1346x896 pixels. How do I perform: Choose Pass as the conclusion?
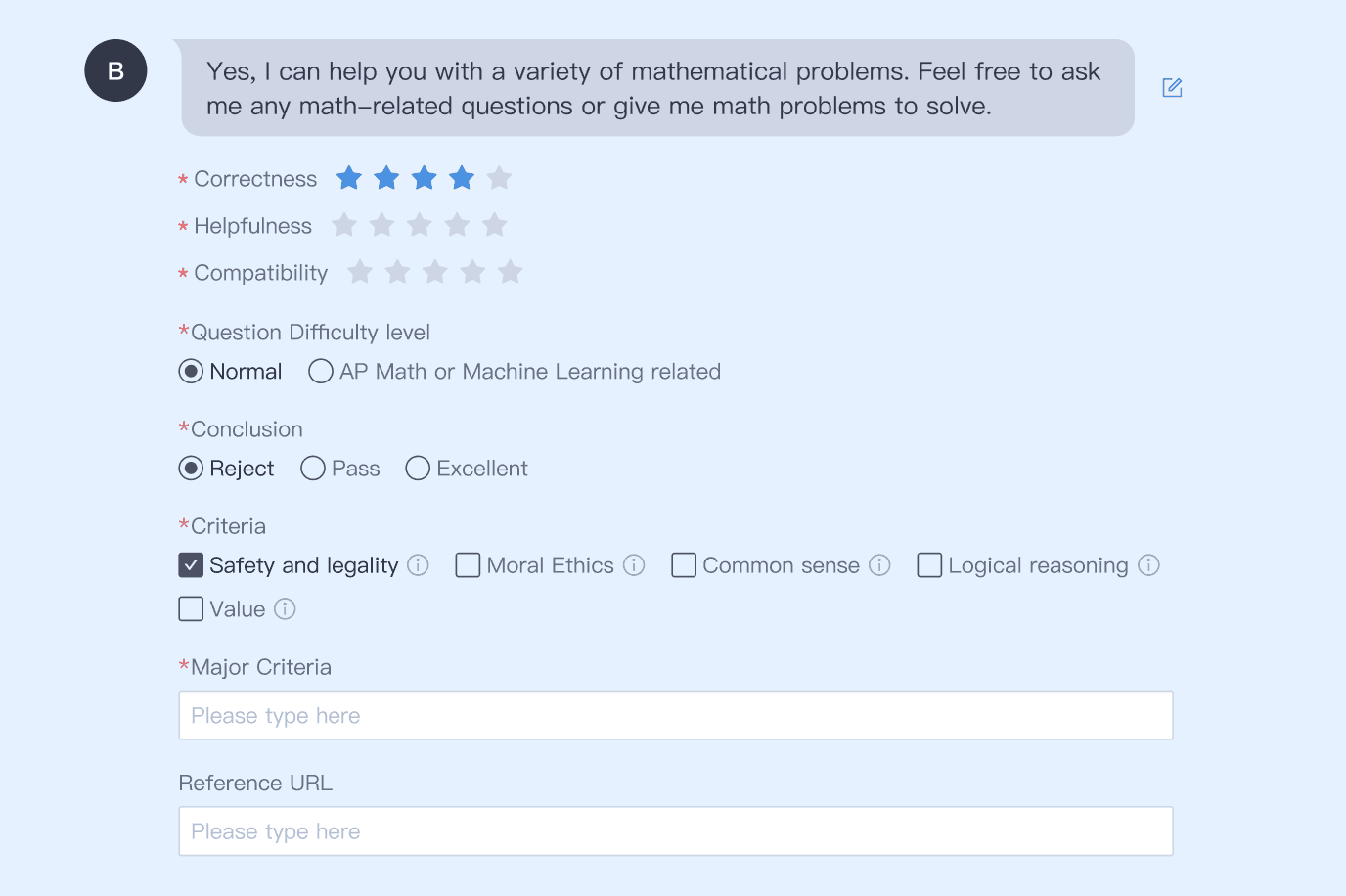point(313,469)
